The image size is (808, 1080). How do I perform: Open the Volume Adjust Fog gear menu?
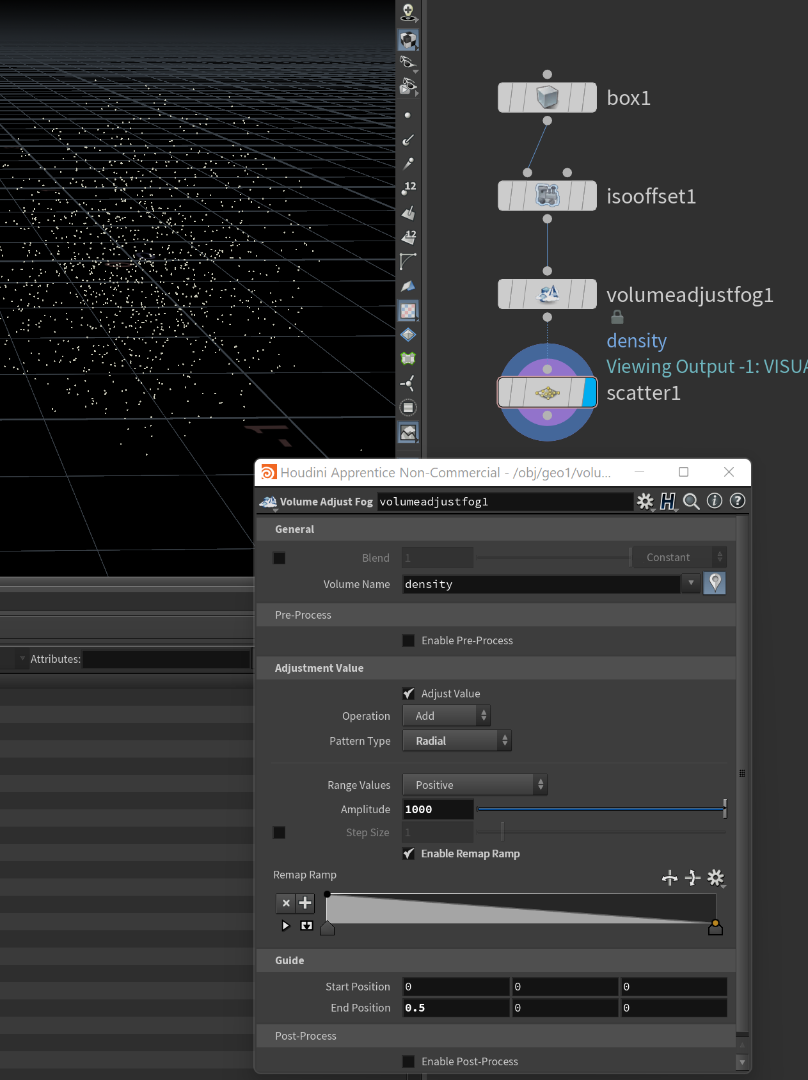(645, 501)
